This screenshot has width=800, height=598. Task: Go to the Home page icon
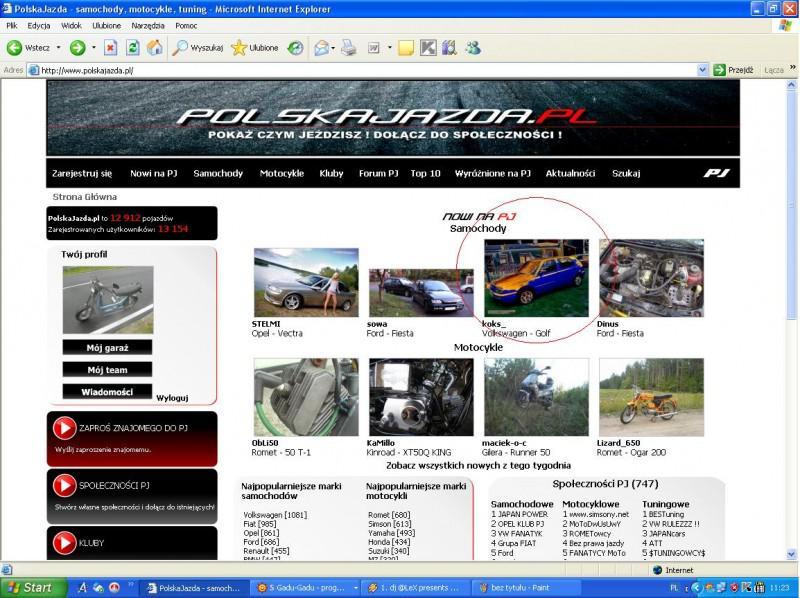pyautogui.click(x=155, y=48)
